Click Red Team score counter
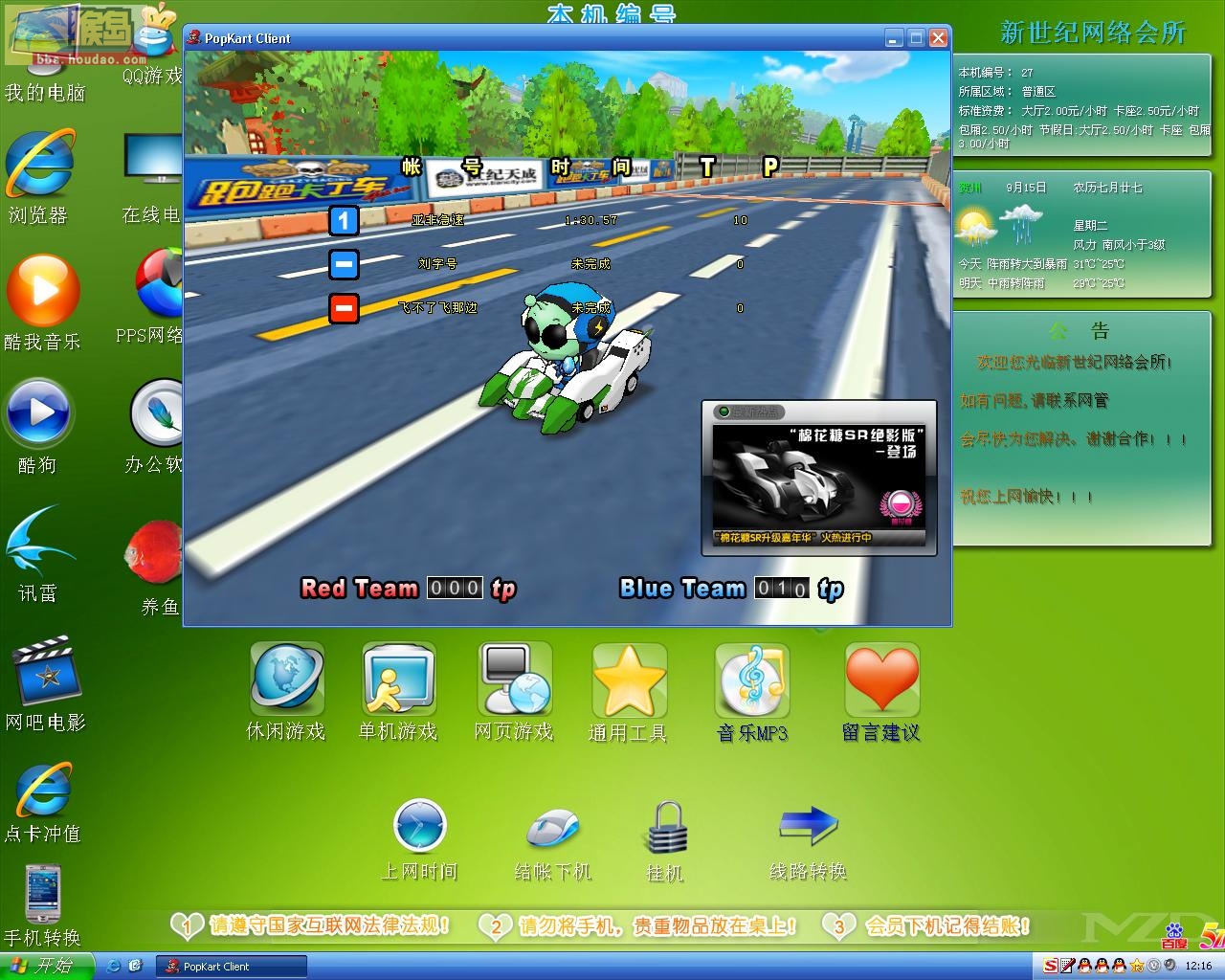This screenshot has width=1225, height=980. point(455,589)
